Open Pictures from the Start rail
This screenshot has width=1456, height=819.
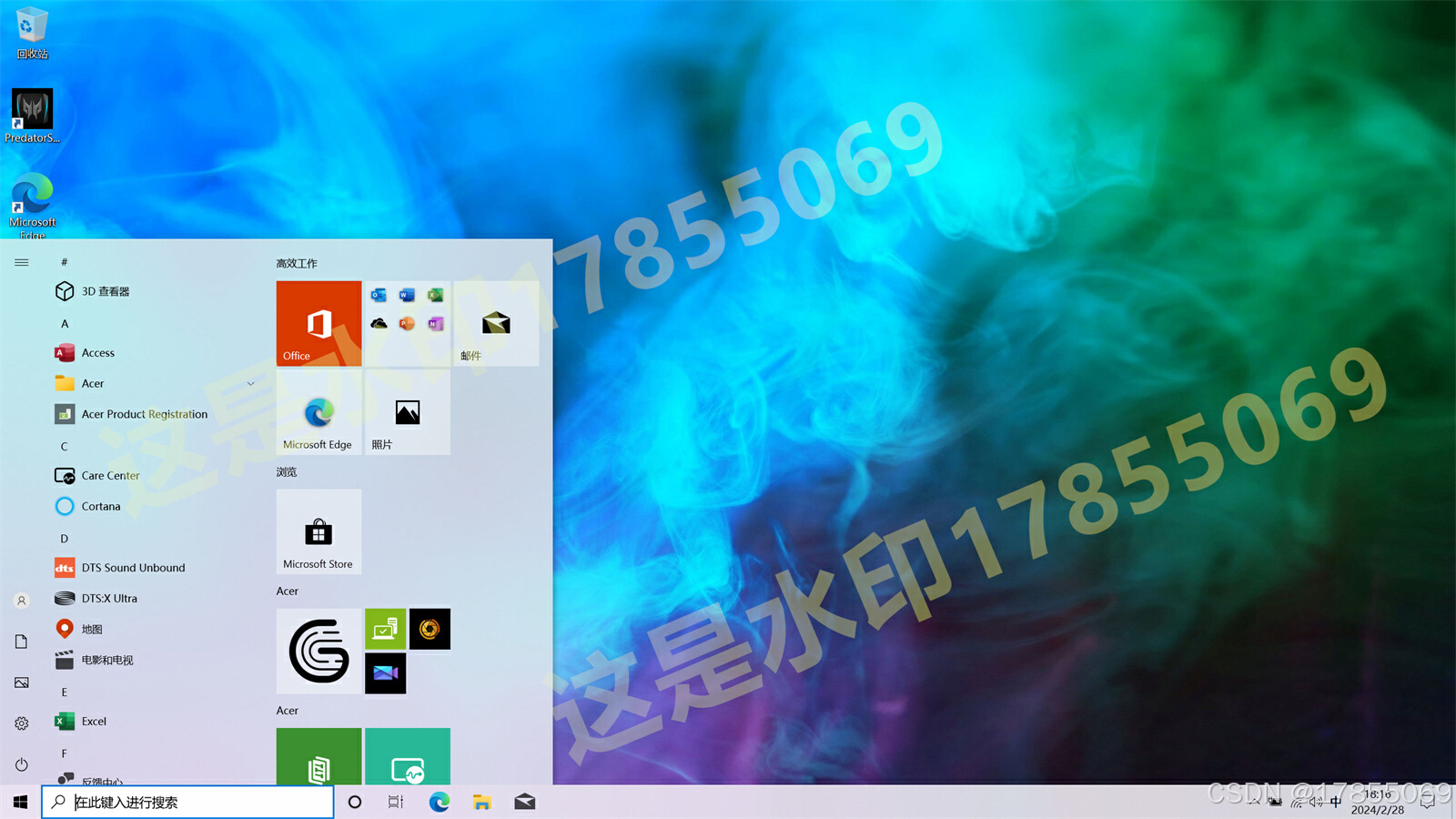click(x=22, y=682)
